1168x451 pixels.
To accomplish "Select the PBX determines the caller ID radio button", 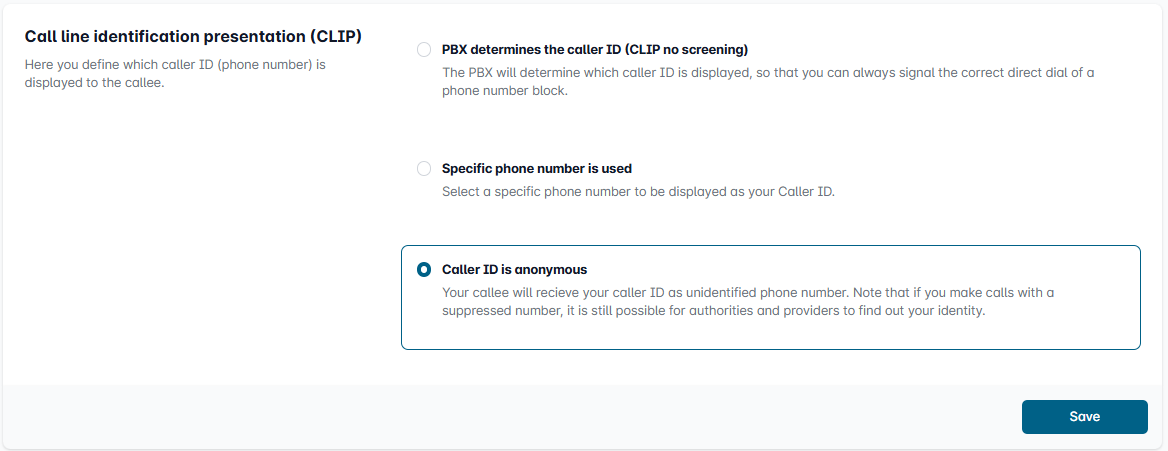I will (424, 49).
